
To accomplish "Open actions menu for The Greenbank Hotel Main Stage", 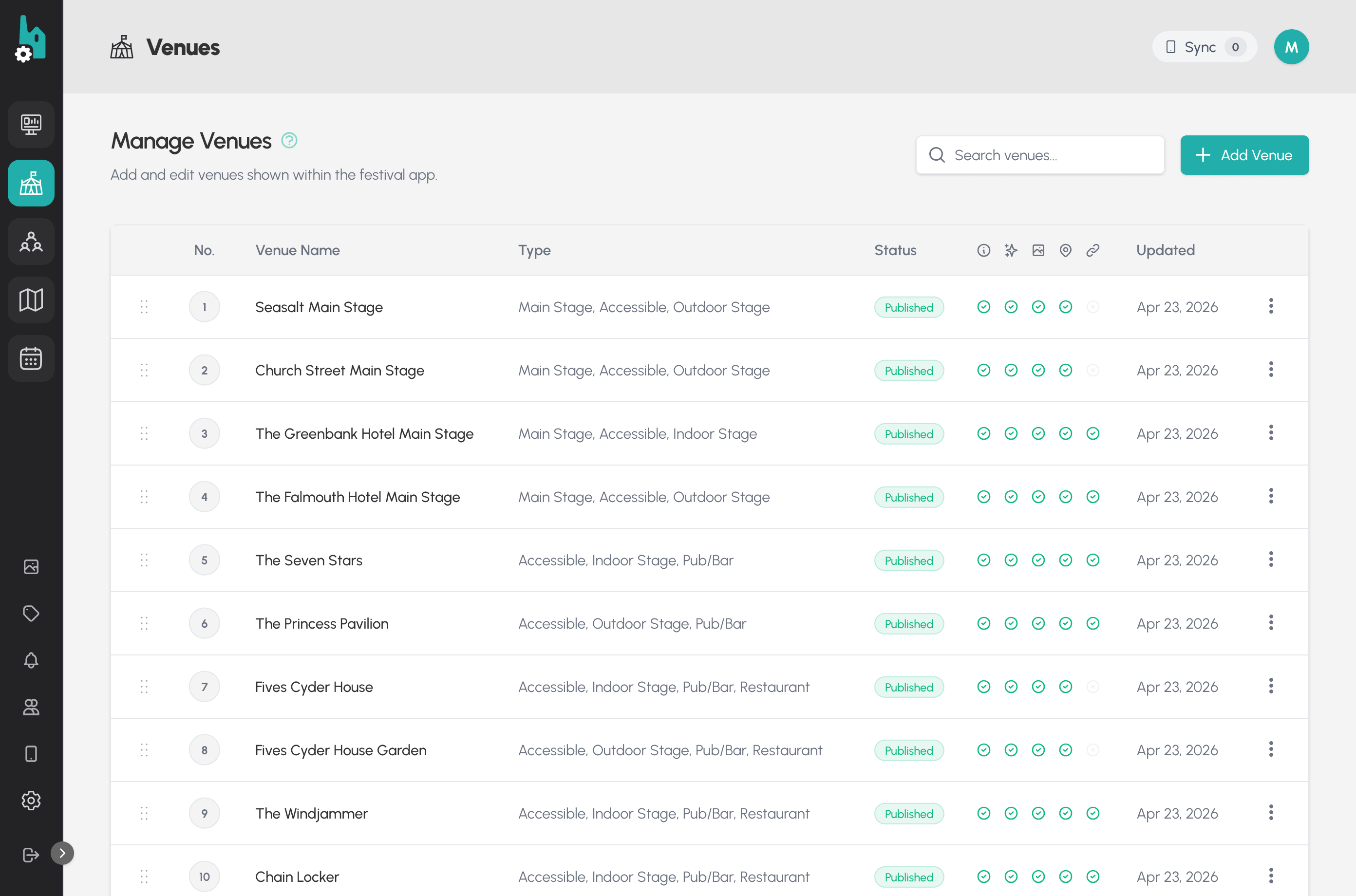I will tap(1271, 433).
